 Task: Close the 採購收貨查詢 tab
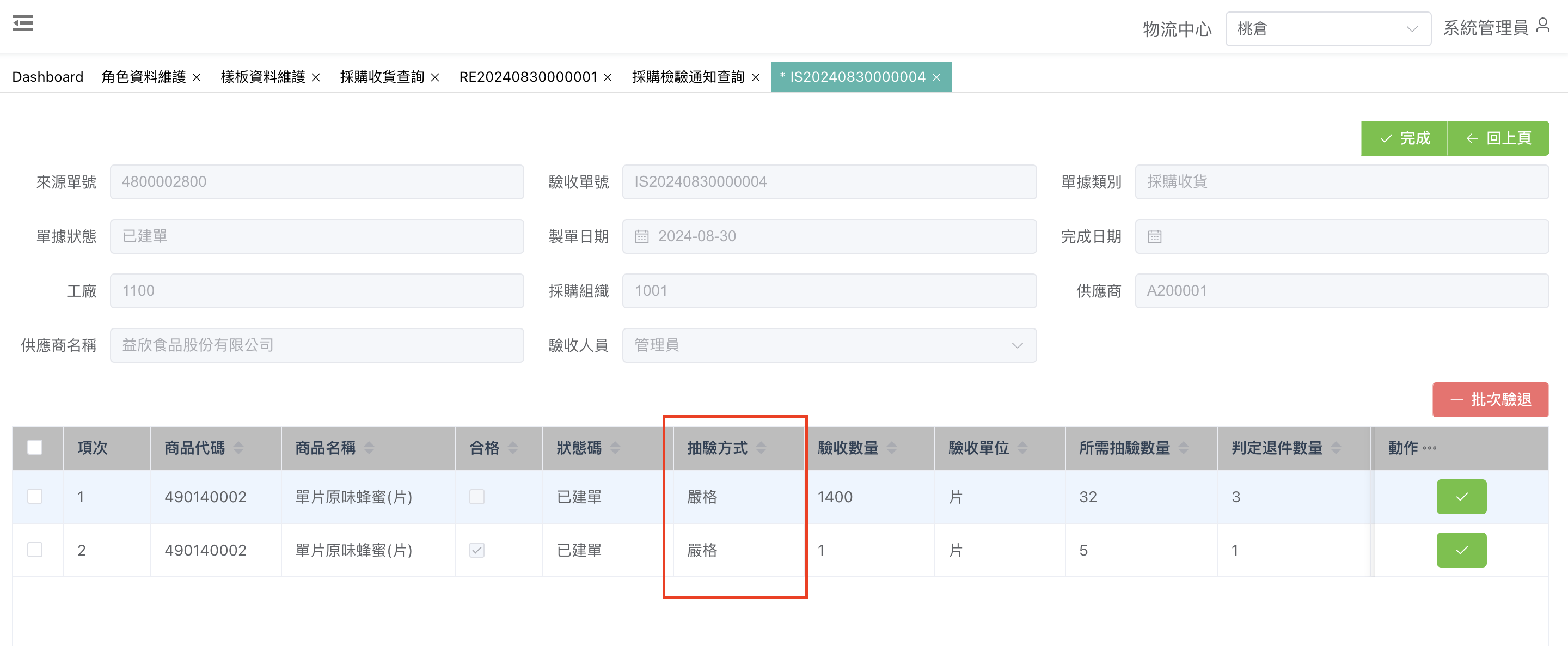tap(435, 77)
